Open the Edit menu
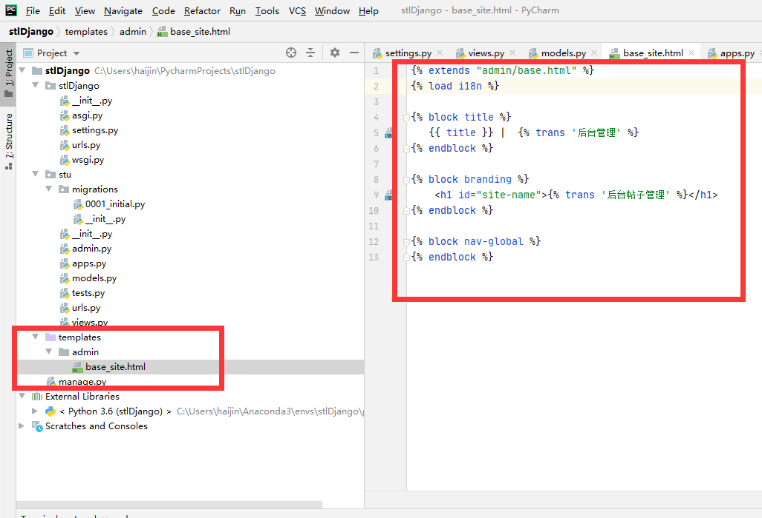The height and width of the screenshot is (518, 762). point(57,11)
